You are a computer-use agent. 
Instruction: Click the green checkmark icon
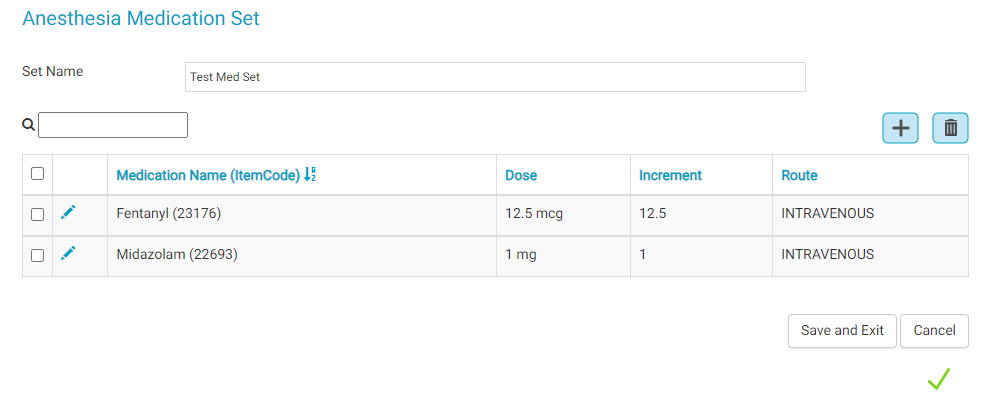(x=938, y=379)
